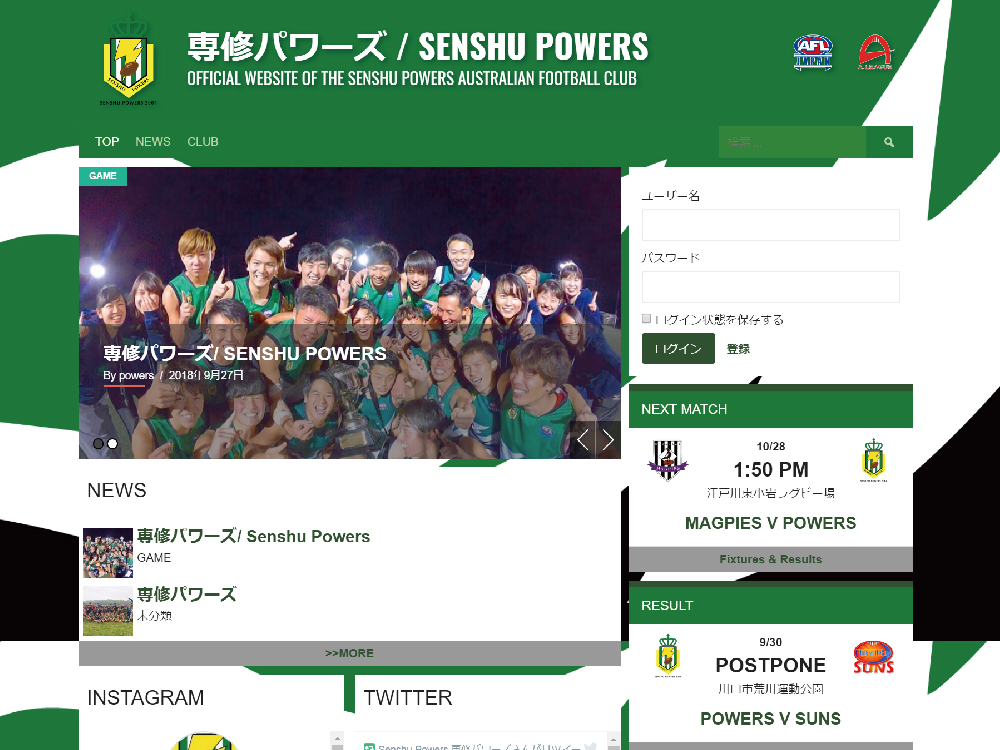Click the site title 専修パワーズ / SENSHU POWERS

[x=418, y=47]
